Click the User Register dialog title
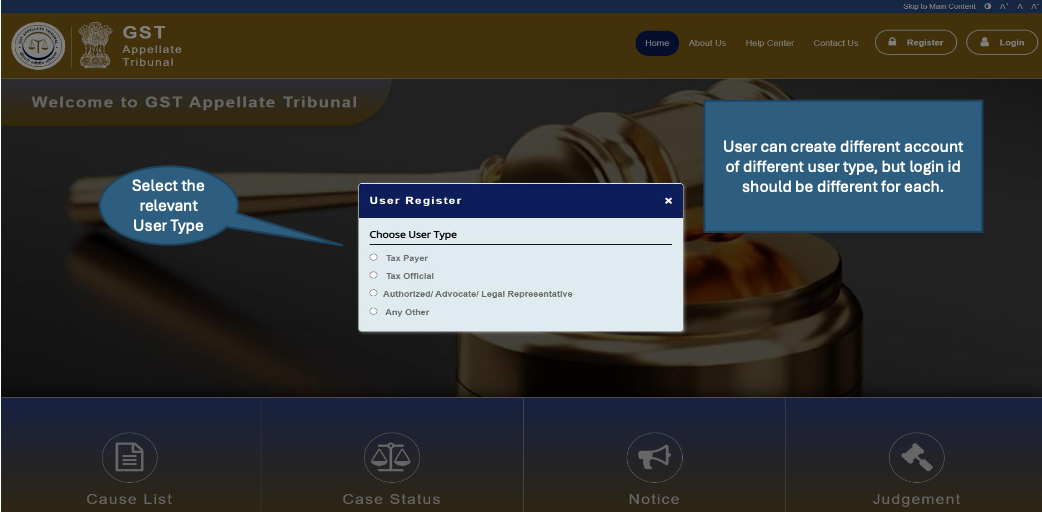The image size is (1042, 512). 415,201
